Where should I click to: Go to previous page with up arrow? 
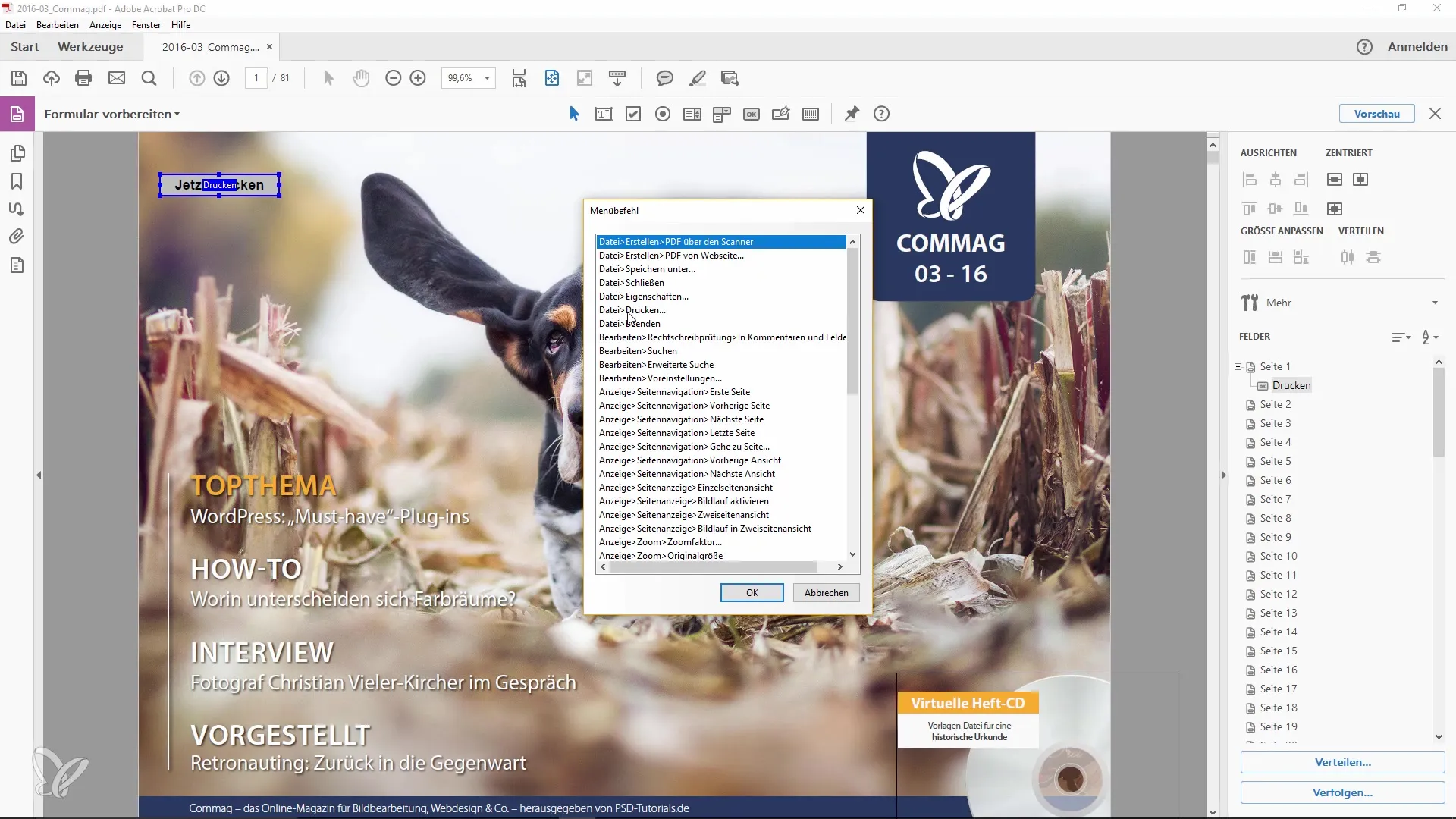[196, 78]
